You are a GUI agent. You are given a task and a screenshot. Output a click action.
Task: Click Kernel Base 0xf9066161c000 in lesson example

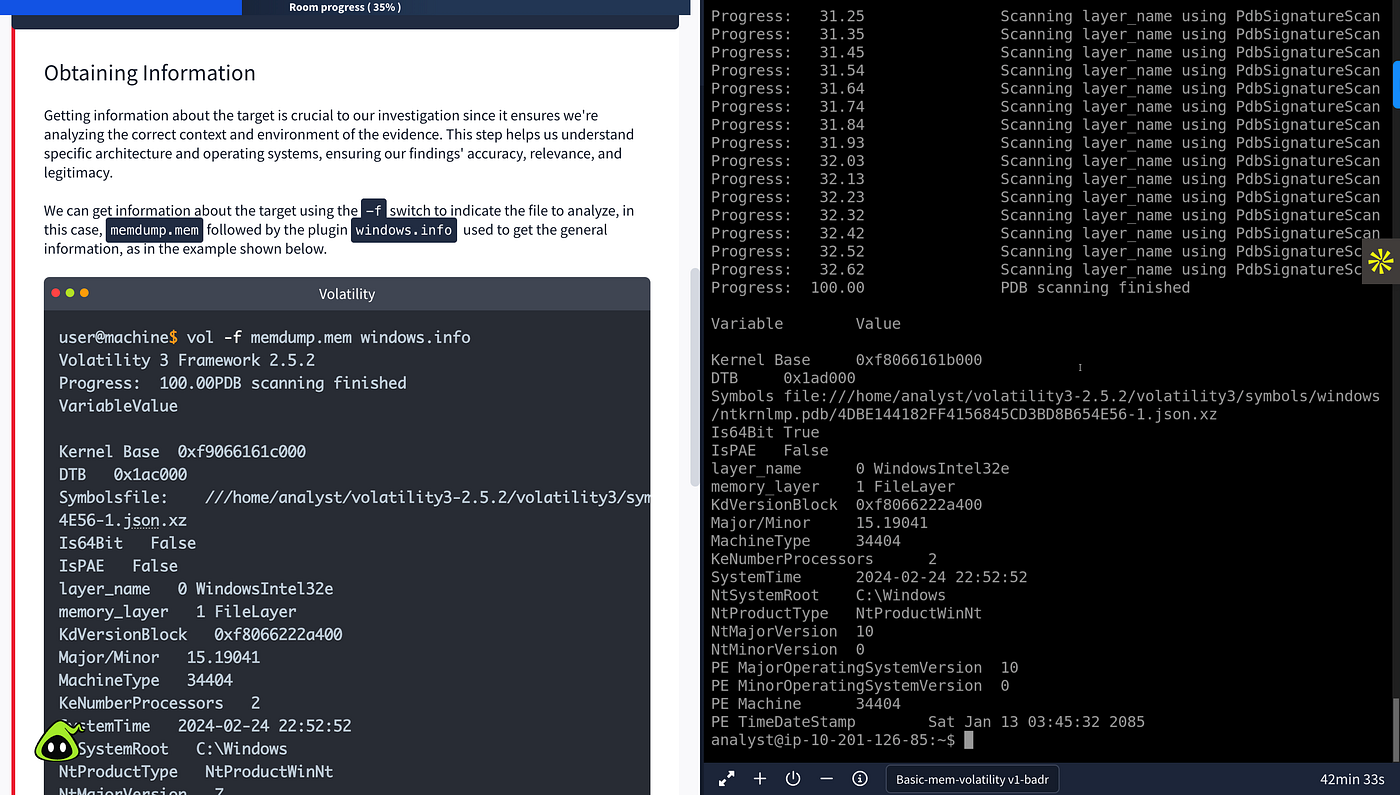point(183,451)
